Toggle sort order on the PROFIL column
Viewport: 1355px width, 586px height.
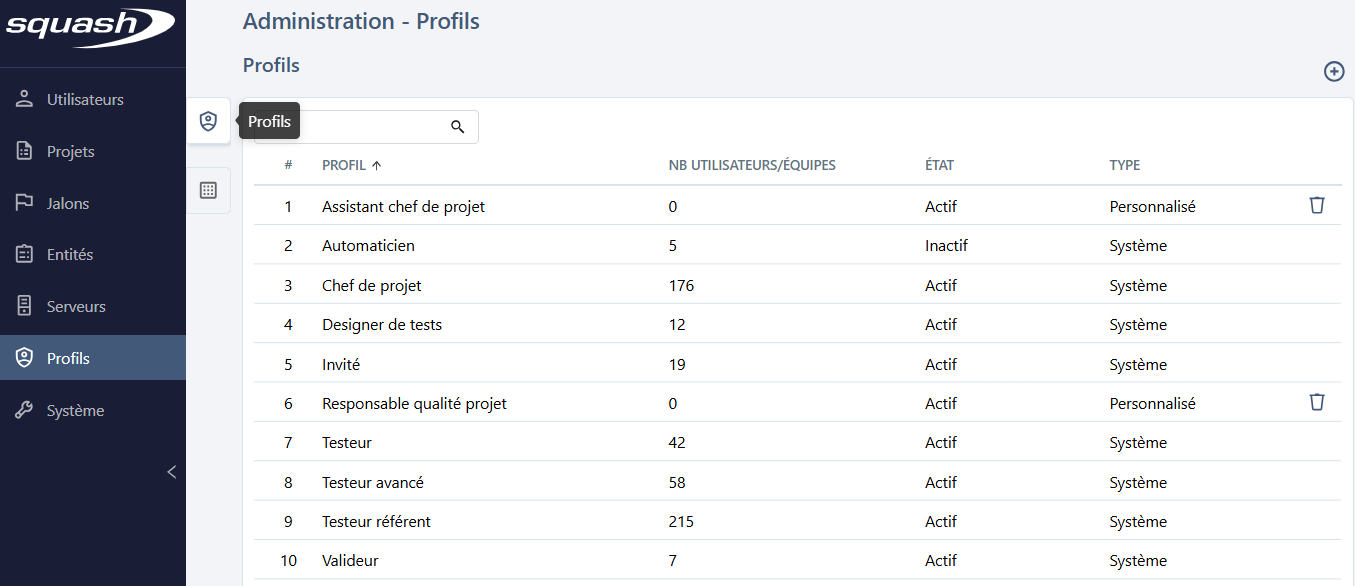pos(345,165)
